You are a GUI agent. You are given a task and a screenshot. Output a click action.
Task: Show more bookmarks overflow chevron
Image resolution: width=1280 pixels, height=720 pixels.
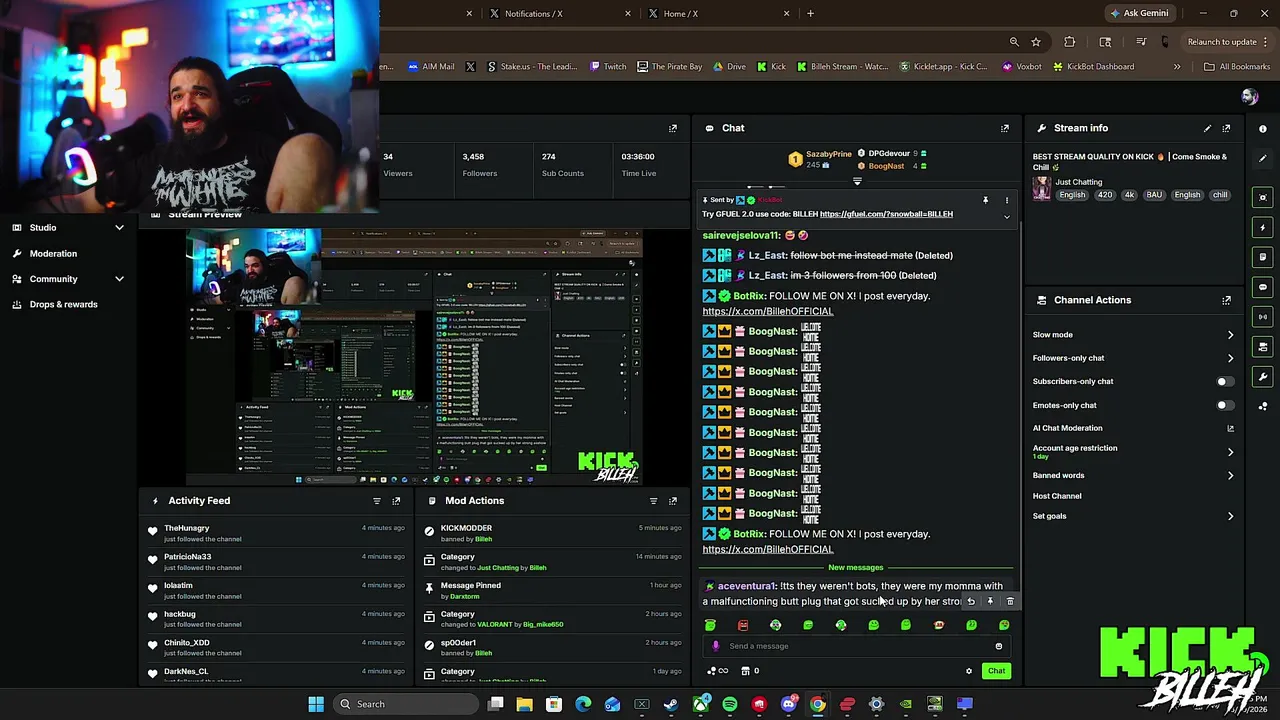coord(1177,66)
